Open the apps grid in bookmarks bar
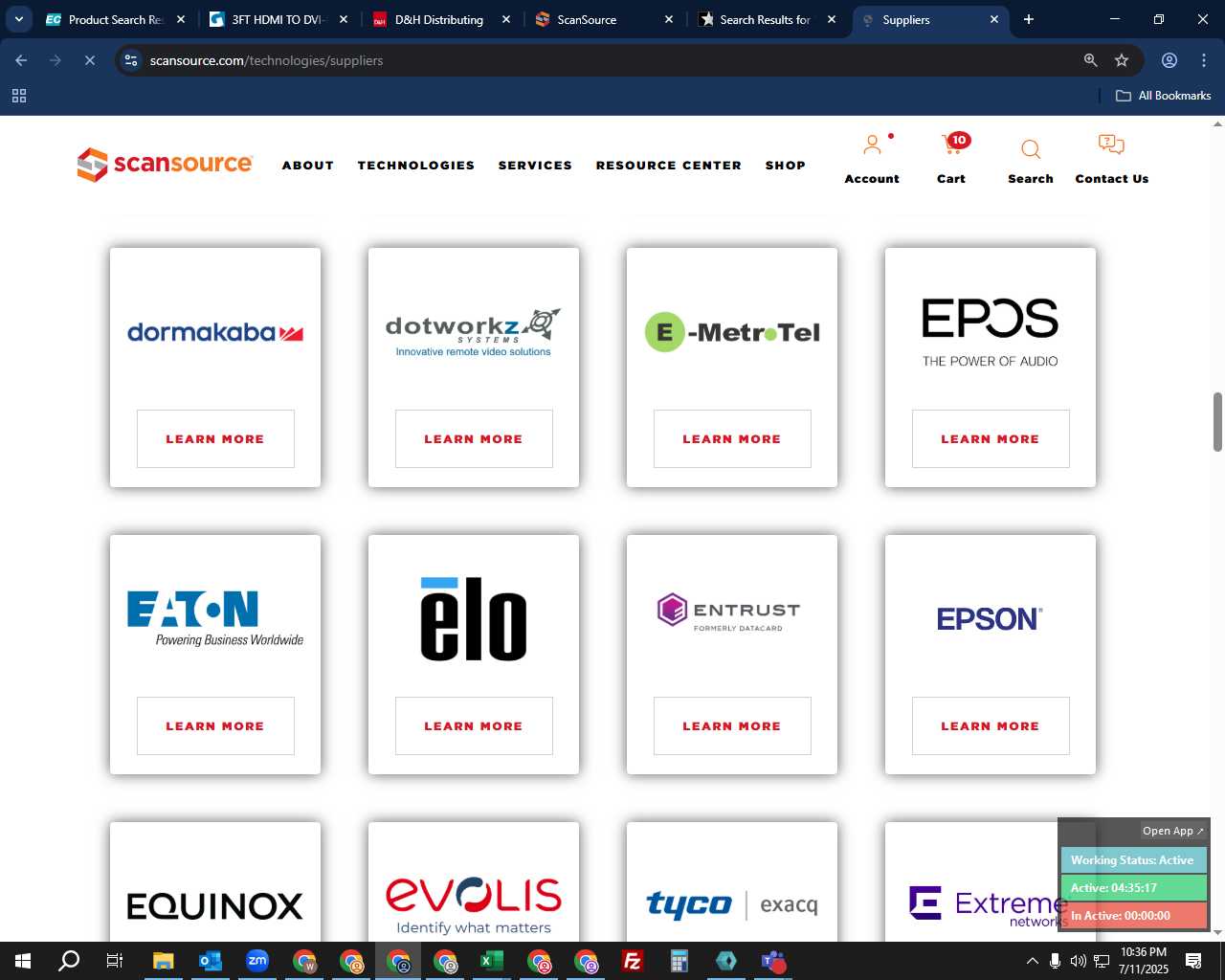Image resolution: width=1225 pixels, height=980 pixels. point(19,96)
